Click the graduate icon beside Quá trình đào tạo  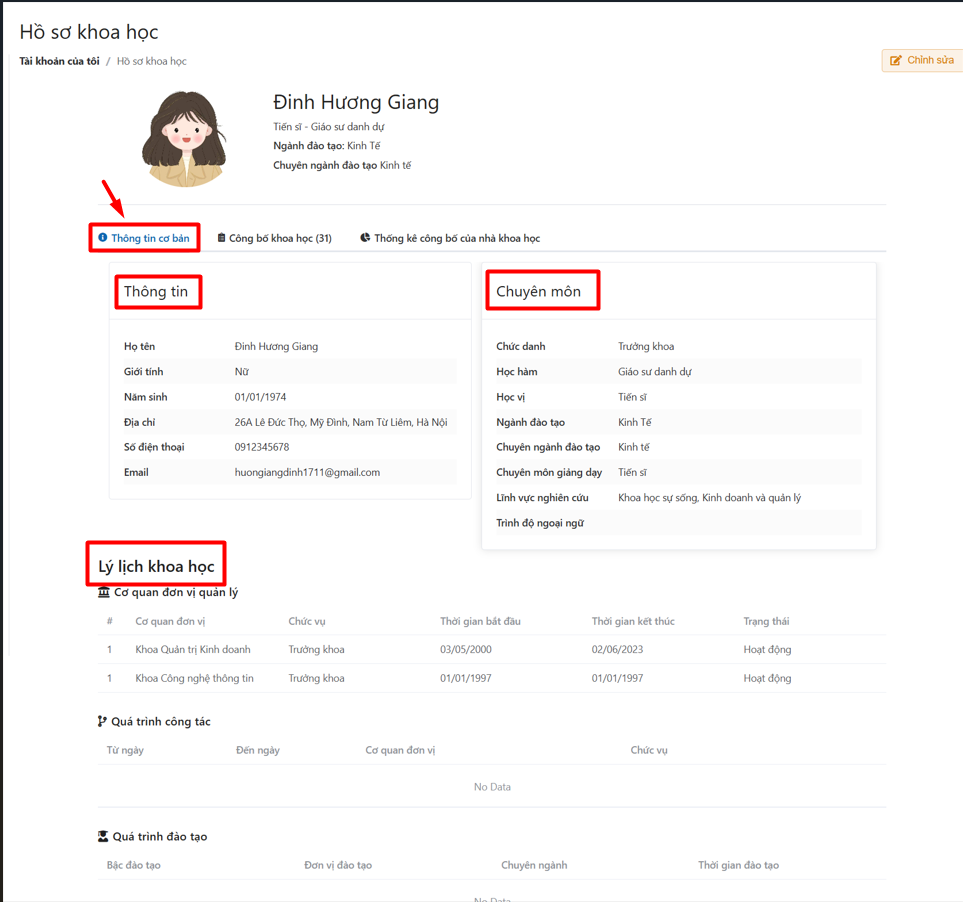click(102, 836)
